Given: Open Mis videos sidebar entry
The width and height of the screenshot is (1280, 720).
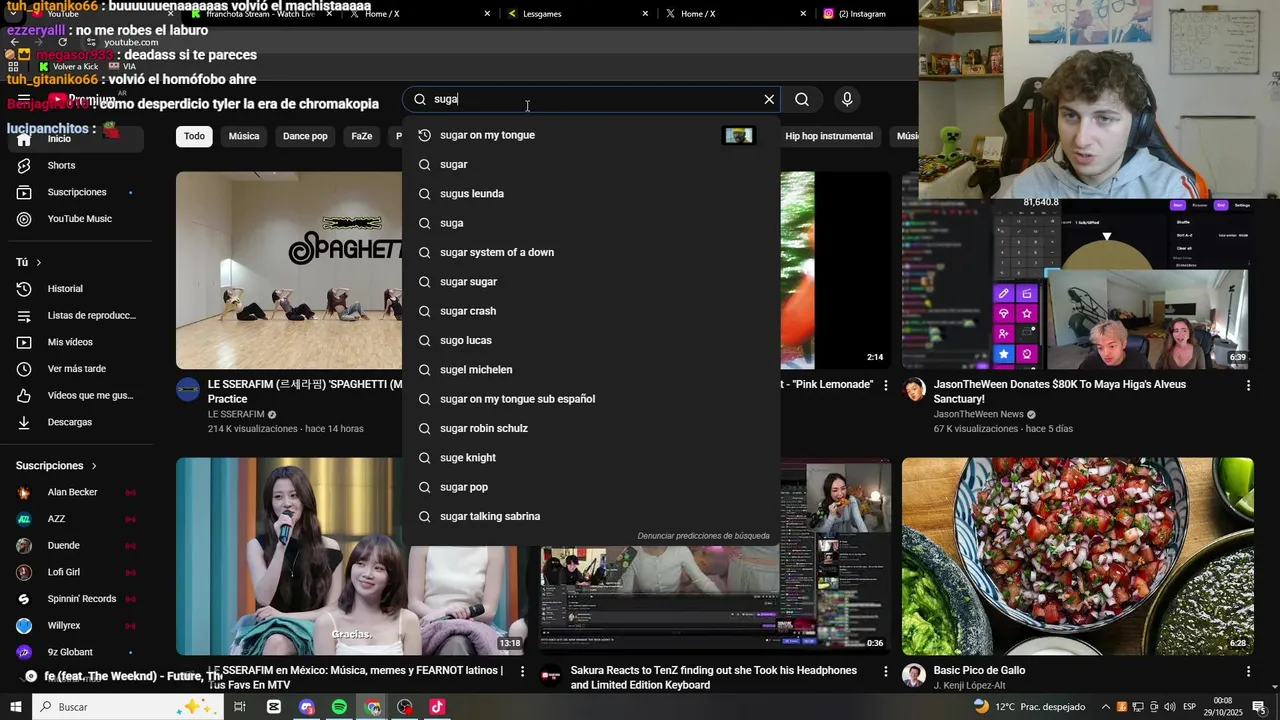Looking at the screenshot, I should (76, 342).
